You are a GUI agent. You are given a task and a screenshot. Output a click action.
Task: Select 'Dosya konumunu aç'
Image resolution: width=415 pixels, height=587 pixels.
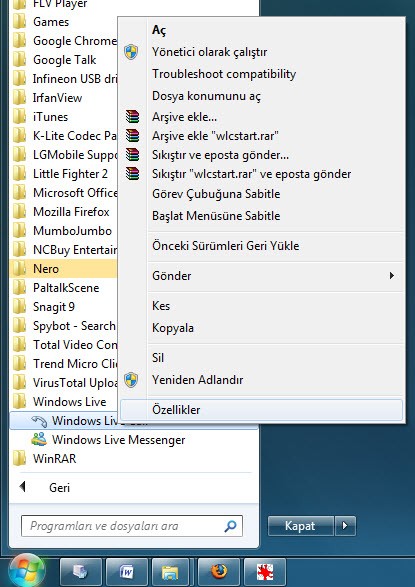click(x=262, y=96)
